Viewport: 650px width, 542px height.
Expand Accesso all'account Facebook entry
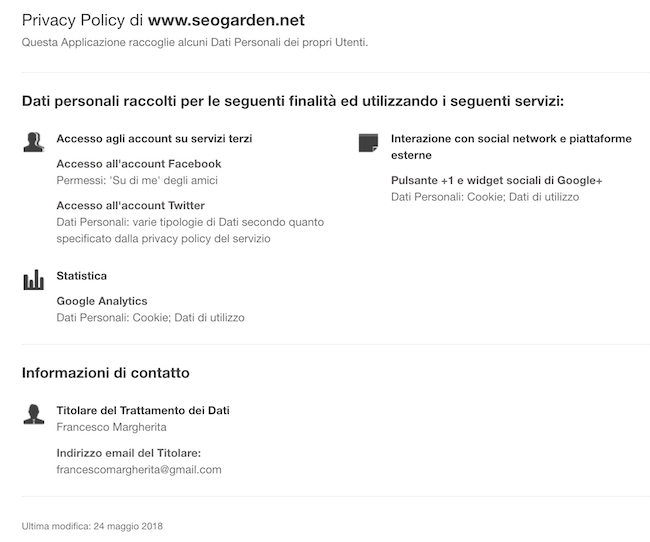tap(139, 164)
